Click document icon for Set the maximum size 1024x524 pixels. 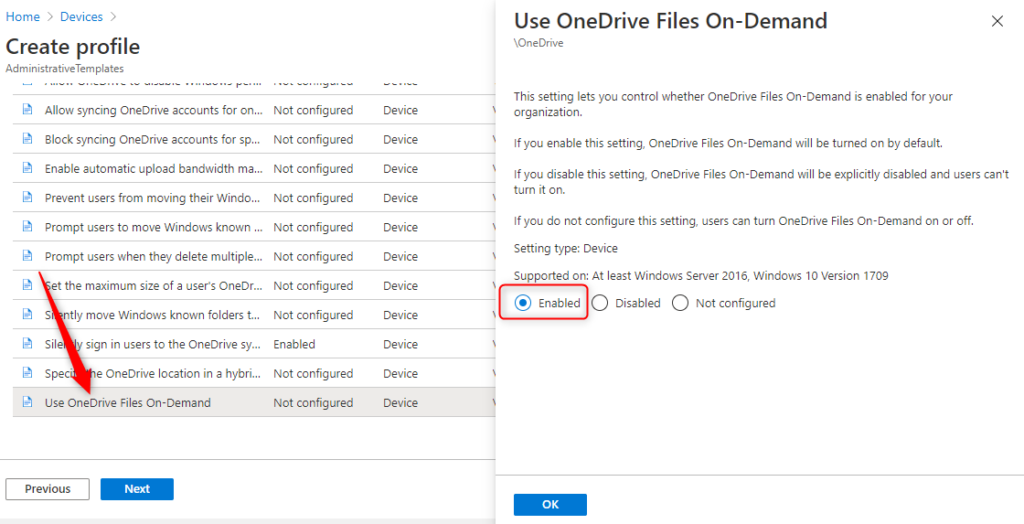[x=27, y=286]
